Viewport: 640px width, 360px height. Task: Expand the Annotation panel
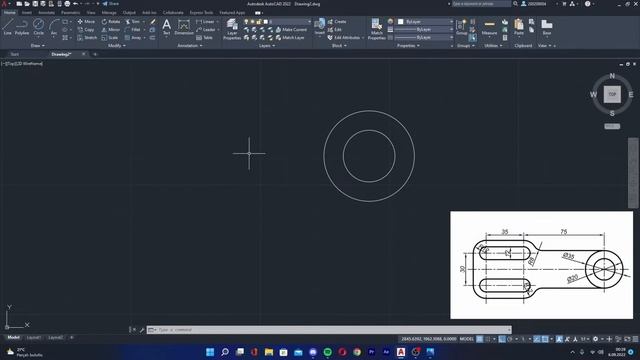tap(190, 46)
